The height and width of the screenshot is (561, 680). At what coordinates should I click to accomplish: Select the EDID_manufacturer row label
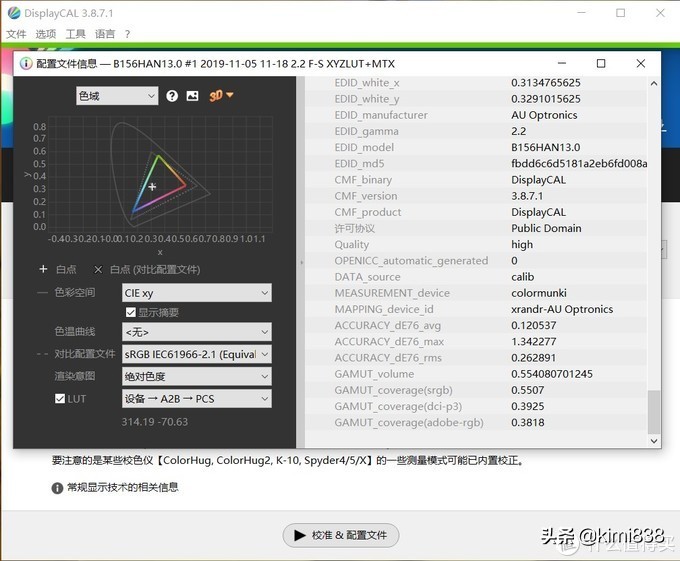click(381, 115)
